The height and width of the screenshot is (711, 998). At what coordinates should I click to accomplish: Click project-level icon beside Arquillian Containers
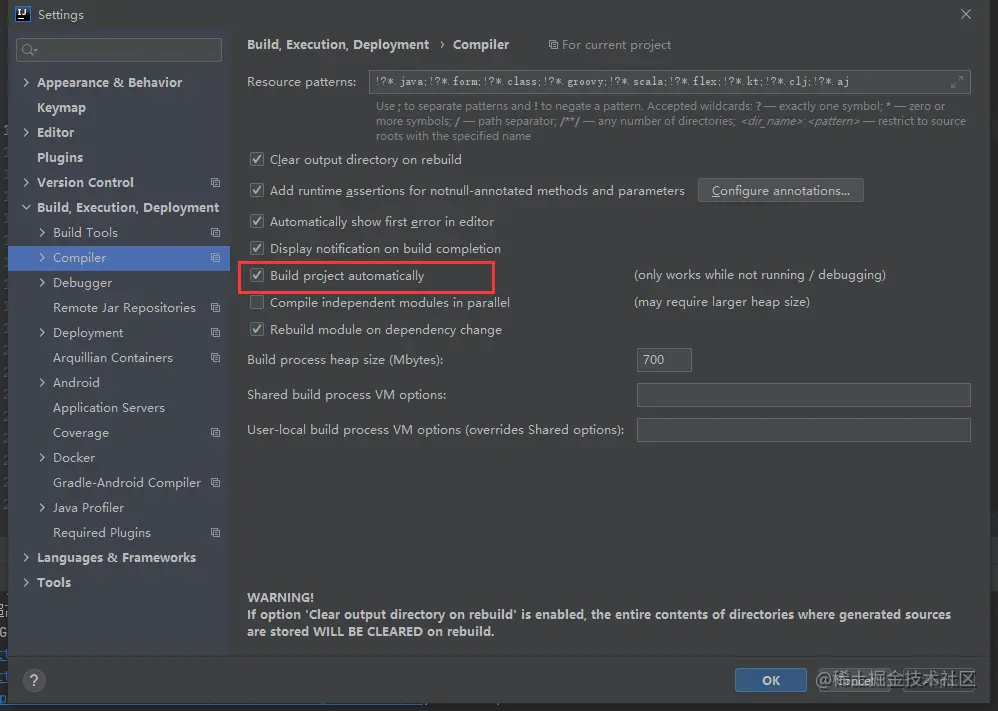(216, 358)
